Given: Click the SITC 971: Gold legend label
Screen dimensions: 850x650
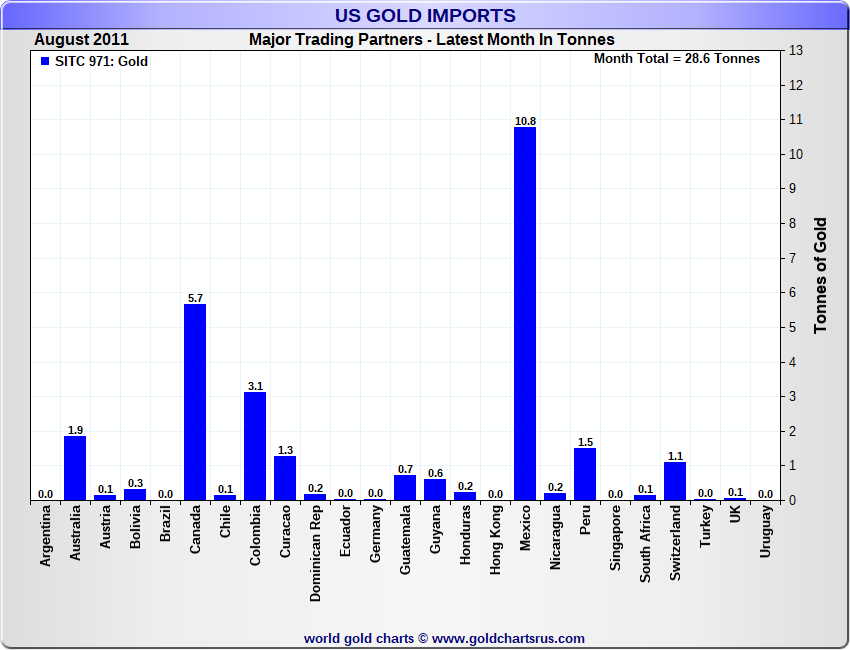Looking at the screenshot, I should tap(101, 61).
